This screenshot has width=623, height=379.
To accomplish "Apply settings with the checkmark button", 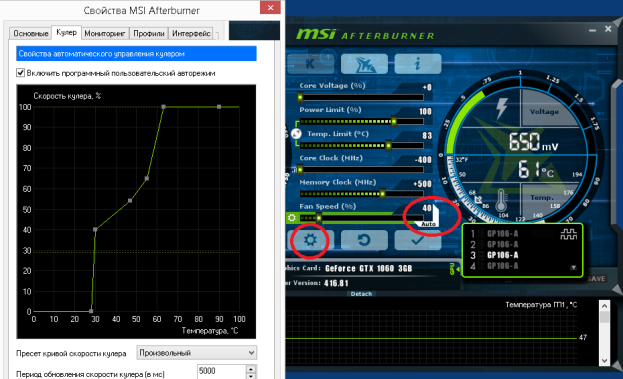I will 418,240.
